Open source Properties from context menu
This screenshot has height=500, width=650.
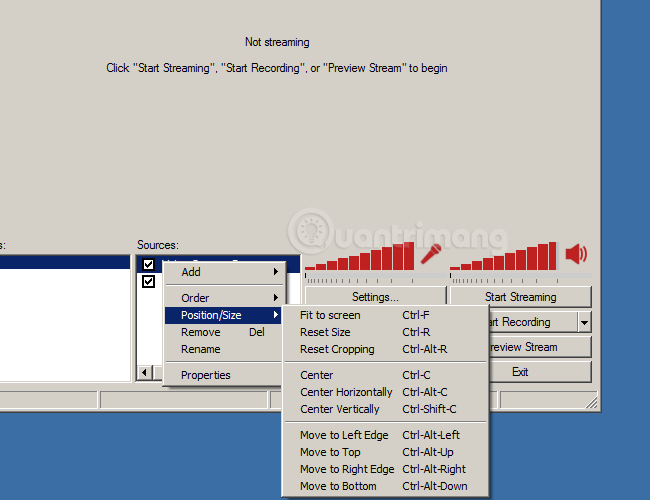206,375
